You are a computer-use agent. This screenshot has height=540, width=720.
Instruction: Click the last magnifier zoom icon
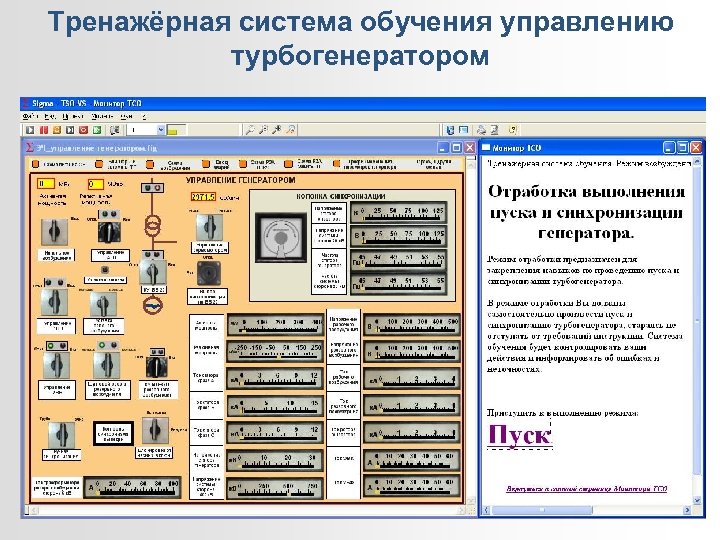tap(291, 130)
